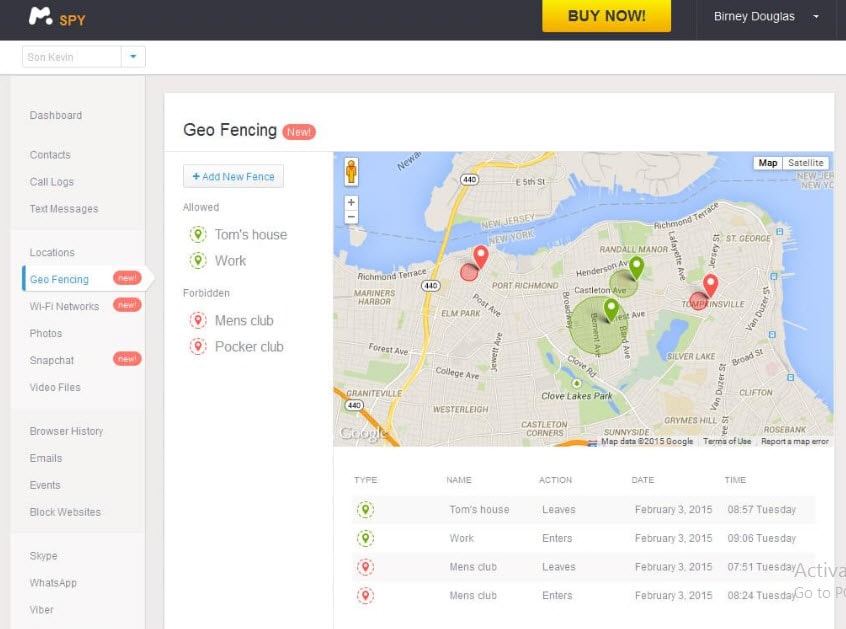Open Snapchat section in the sidebar
This screenshot has width=846, height=629.
52,360
